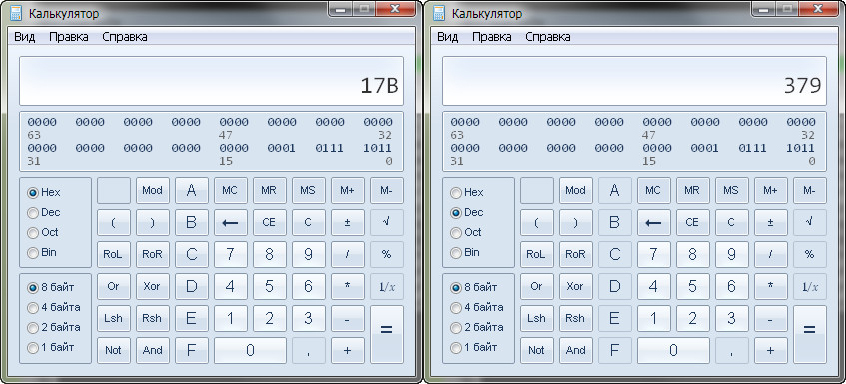
Task: Click M+ button in right calculator
Action: [770, 190]
